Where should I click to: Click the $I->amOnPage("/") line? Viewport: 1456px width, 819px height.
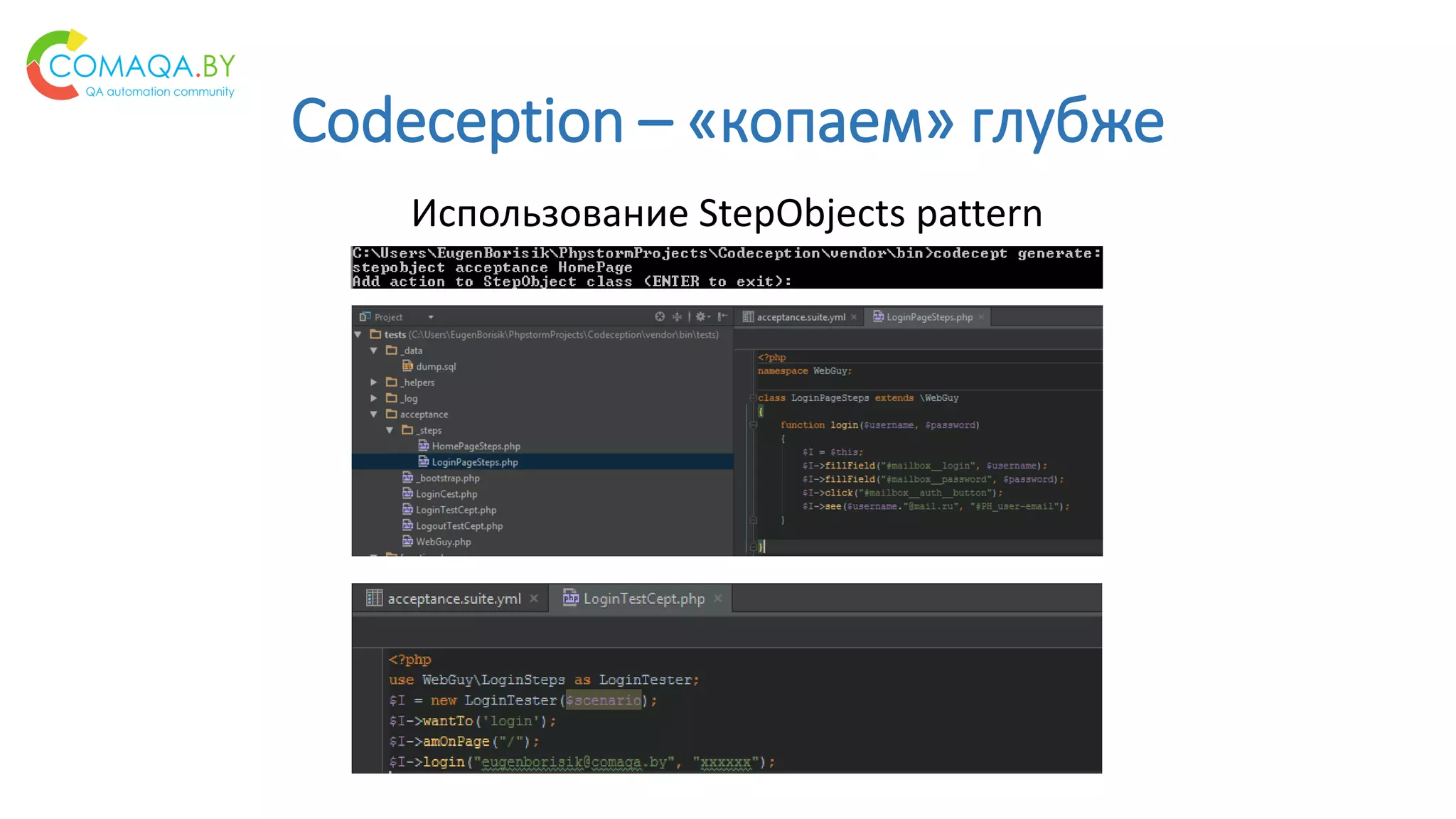tap(464, 742)
